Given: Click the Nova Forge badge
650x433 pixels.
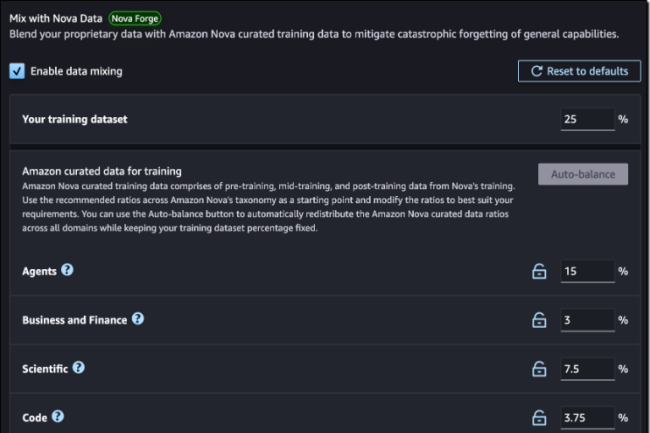Looking at the screenshot, I should pyautogui.click(x=133, y=18).
